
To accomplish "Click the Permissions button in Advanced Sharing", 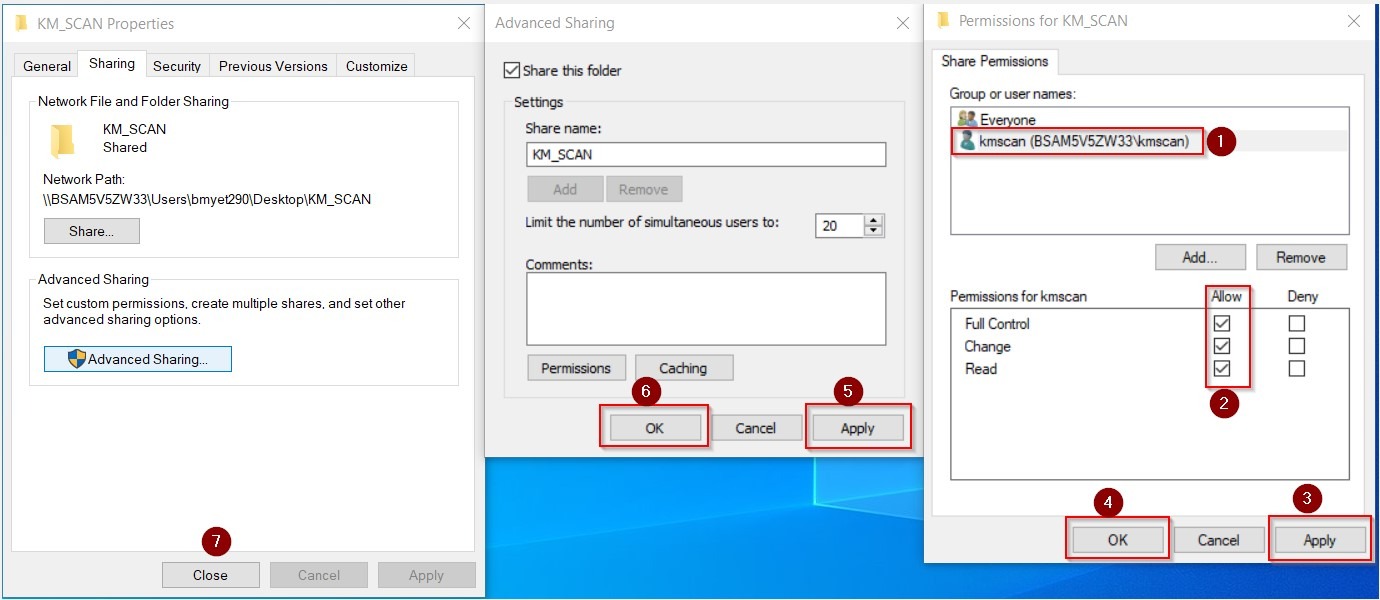I will click(x=576, y=368).
